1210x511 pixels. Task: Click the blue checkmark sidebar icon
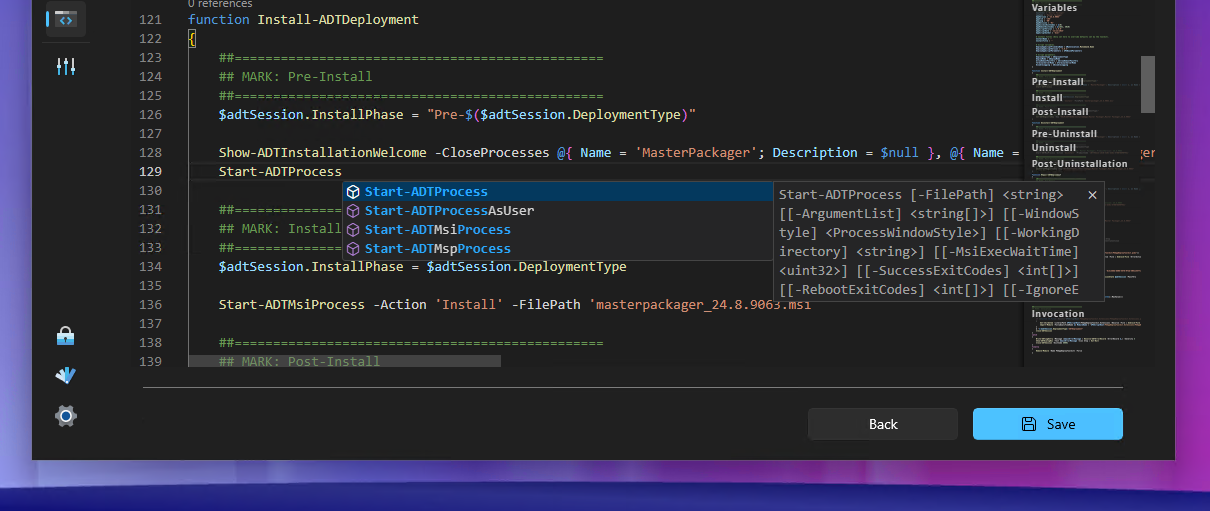66,376
